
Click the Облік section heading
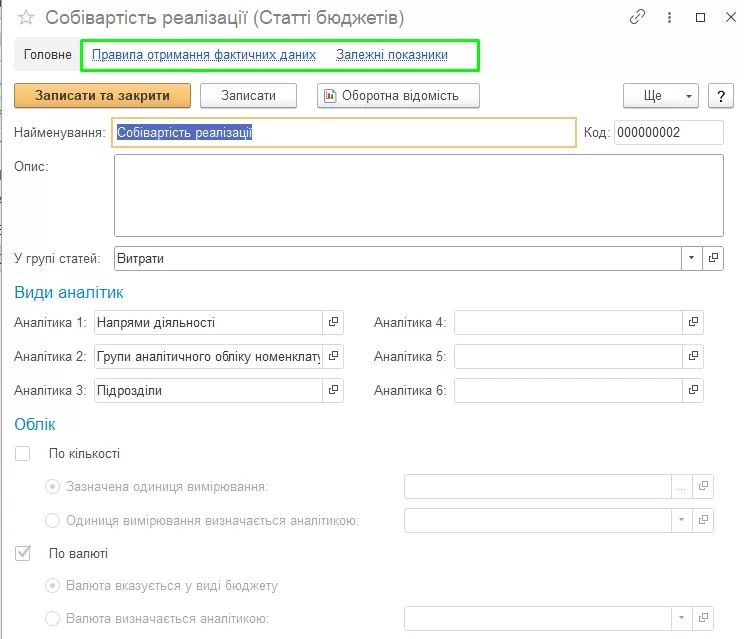coord(35,424)
